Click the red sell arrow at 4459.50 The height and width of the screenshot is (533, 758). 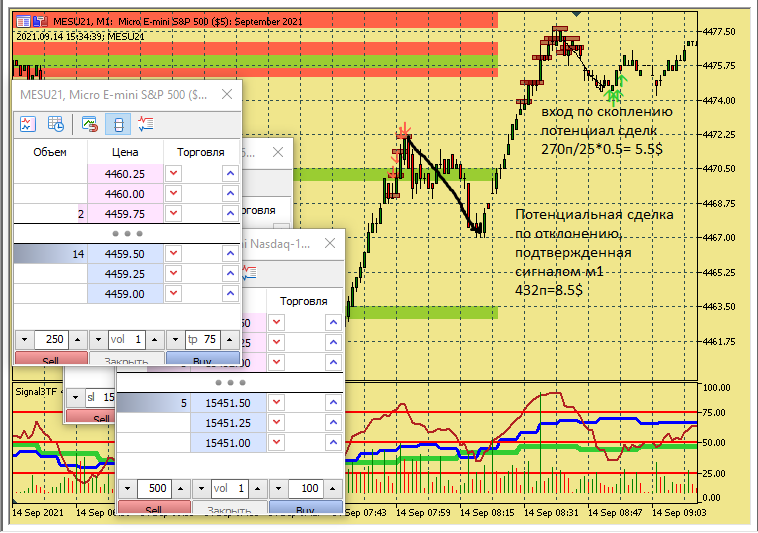[x=174, y=254]
